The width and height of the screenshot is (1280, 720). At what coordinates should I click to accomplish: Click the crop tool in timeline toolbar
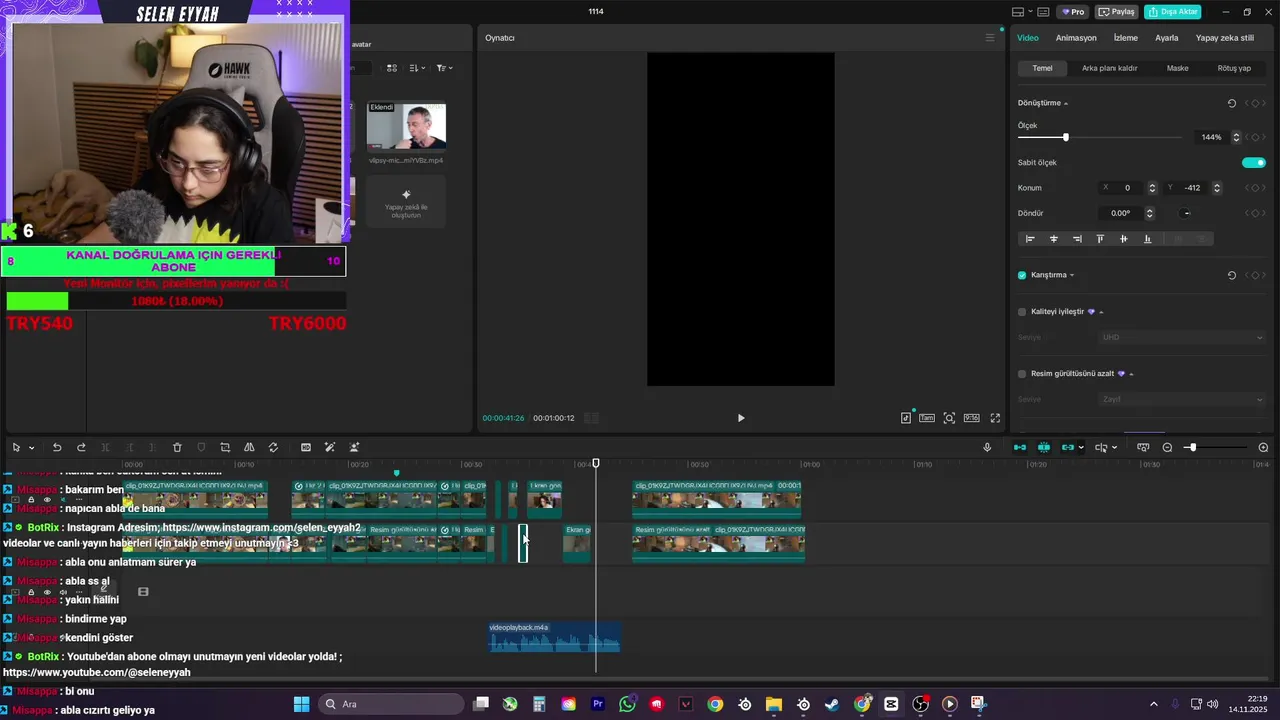point(225,447)
